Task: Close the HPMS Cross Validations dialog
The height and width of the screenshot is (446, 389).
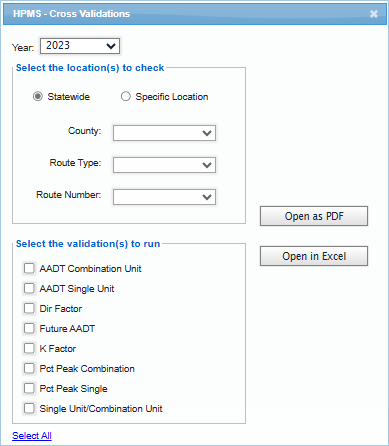Action: click(x=374, y=14)
